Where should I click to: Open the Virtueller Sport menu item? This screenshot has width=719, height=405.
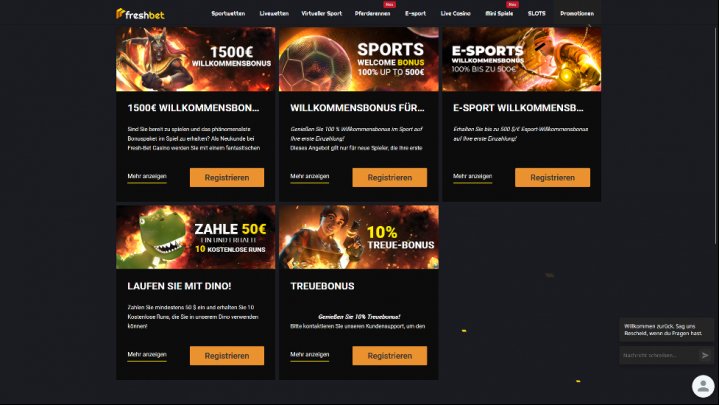pos(321,13)
